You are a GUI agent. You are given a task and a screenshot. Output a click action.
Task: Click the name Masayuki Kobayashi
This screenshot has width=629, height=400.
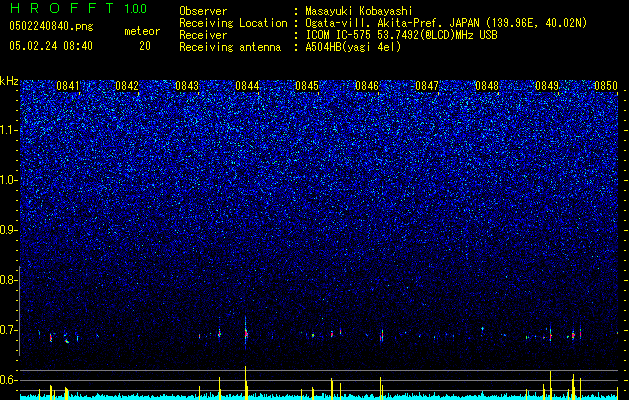pos(359,11)
